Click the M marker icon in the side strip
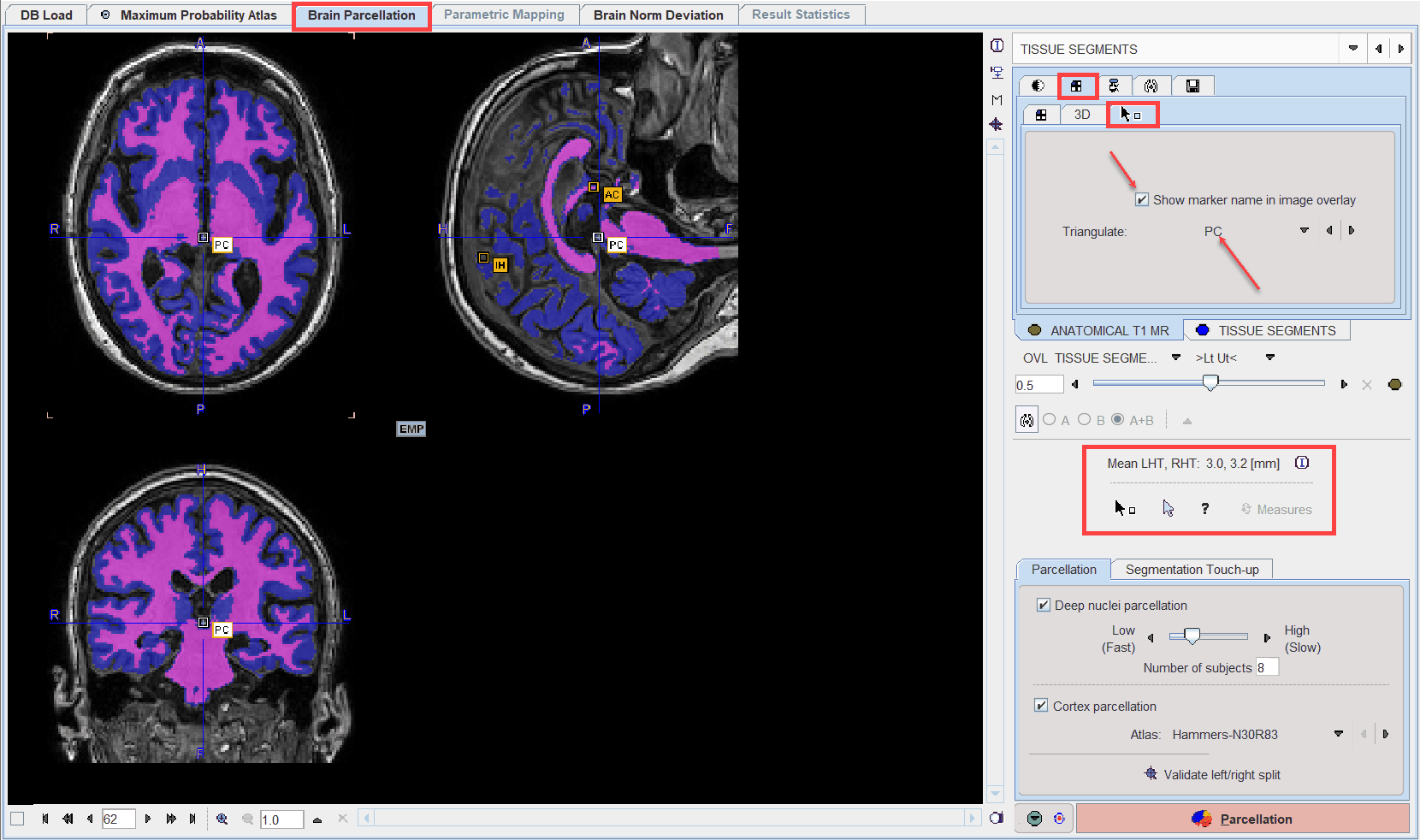Screen dimensions: 1420x840 click(997, 100)
